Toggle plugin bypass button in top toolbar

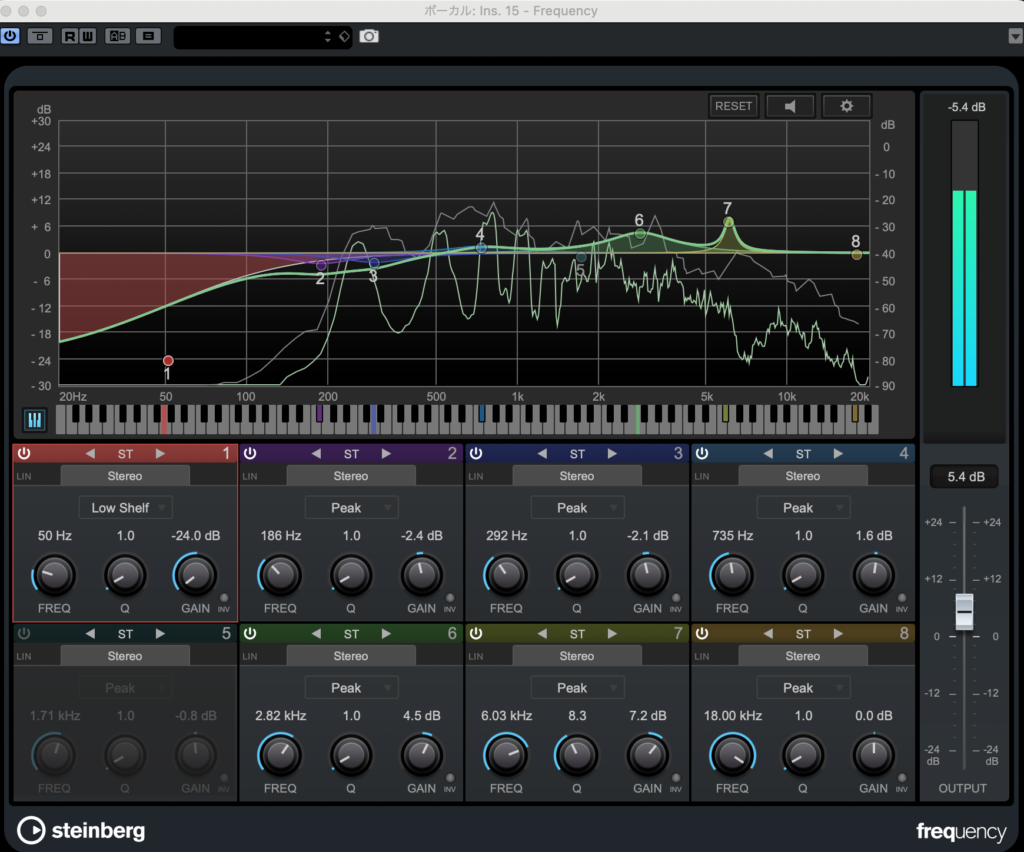click(40, 36)
